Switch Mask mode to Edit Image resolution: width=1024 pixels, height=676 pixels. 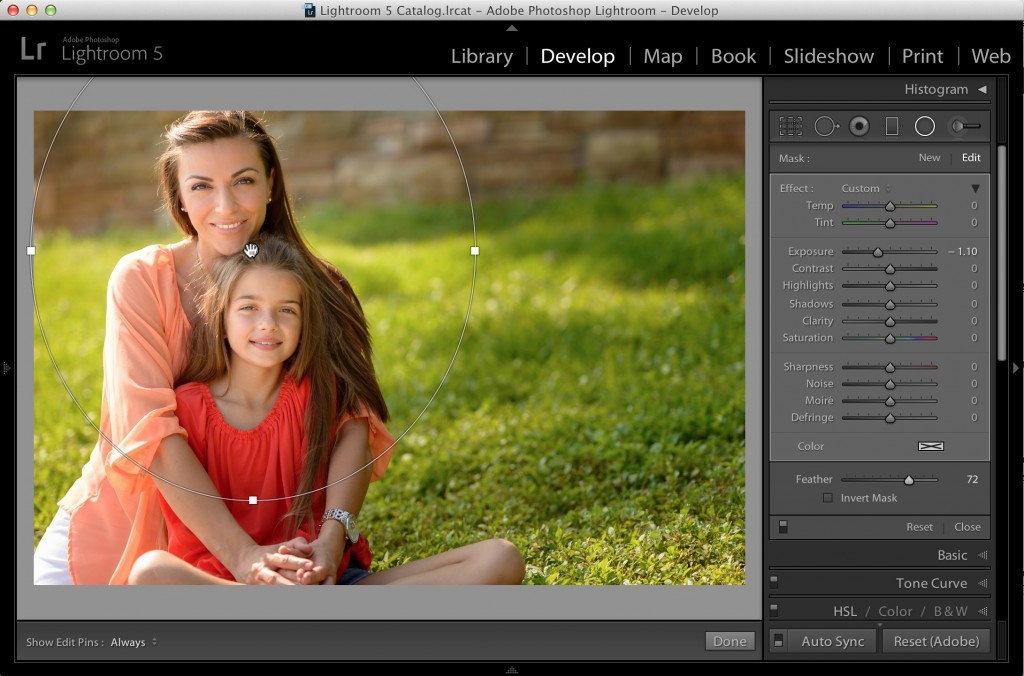(x=969, y=157)
